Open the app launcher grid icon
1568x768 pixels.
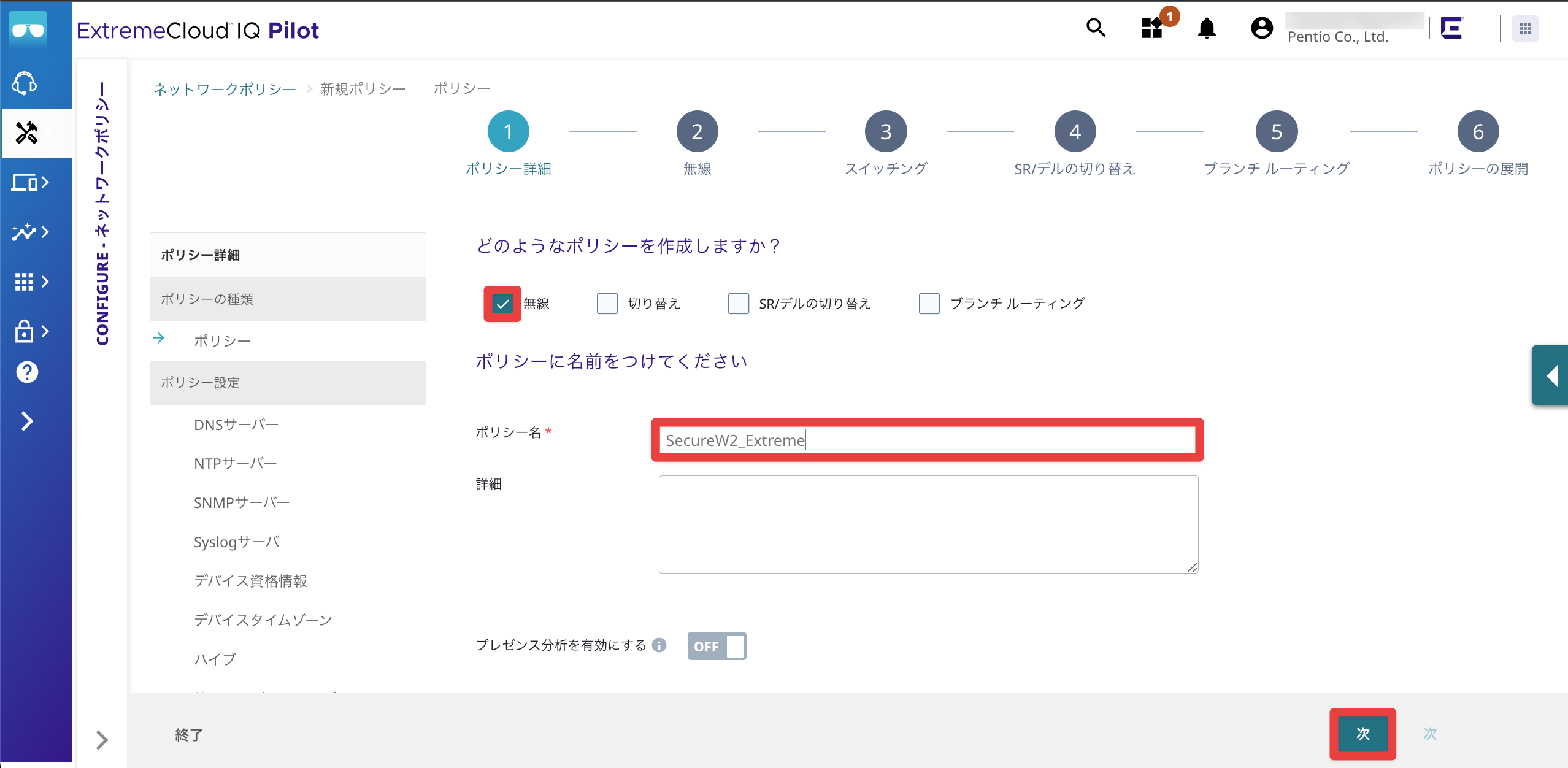tap(1525, 28)
